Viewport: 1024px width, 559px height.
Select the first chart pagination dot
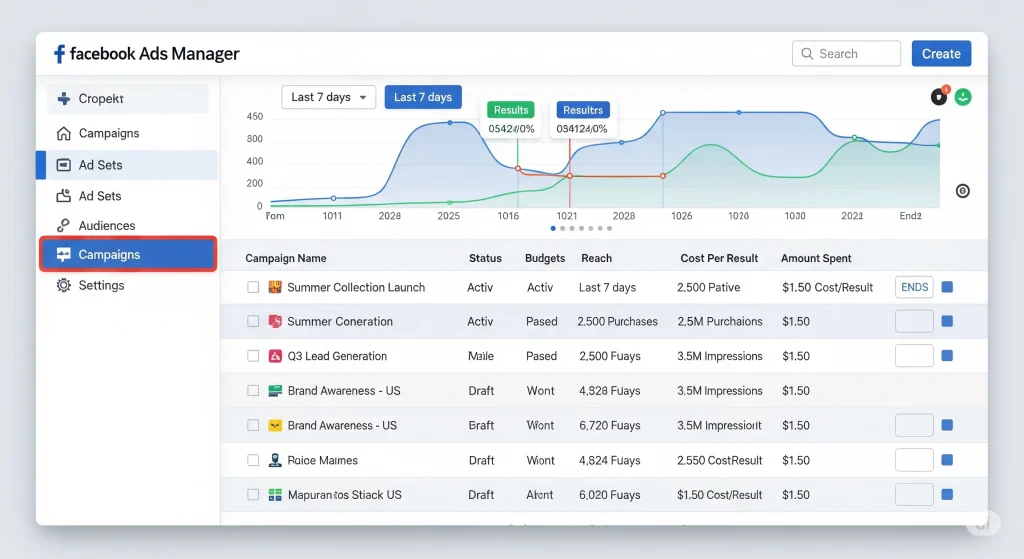[x=553, y=229]
